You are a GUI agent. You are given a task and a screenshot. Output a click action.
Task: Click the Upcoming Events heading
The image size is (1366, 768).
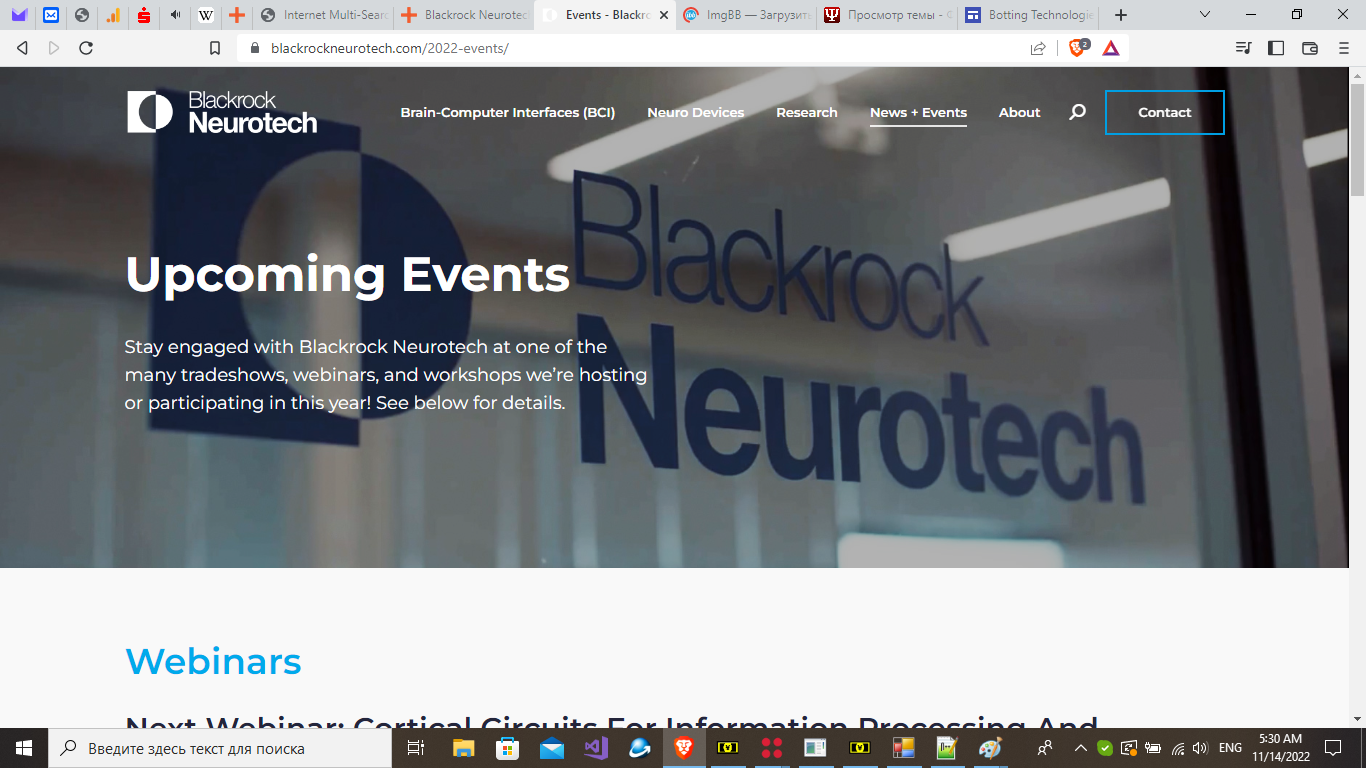pos(347,274)
